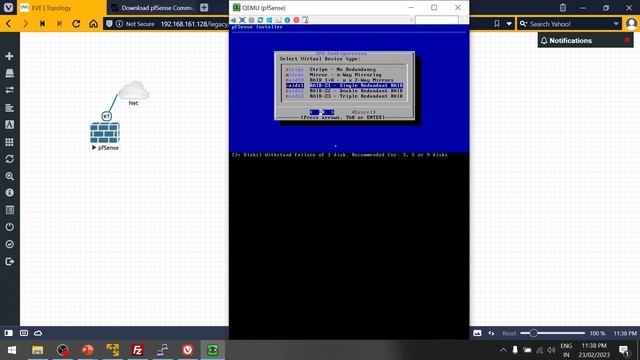The height and width of the screenshot is (360, 640).
Task: Click the OK button in installer dialog
Action: click(x=322, y=112)
